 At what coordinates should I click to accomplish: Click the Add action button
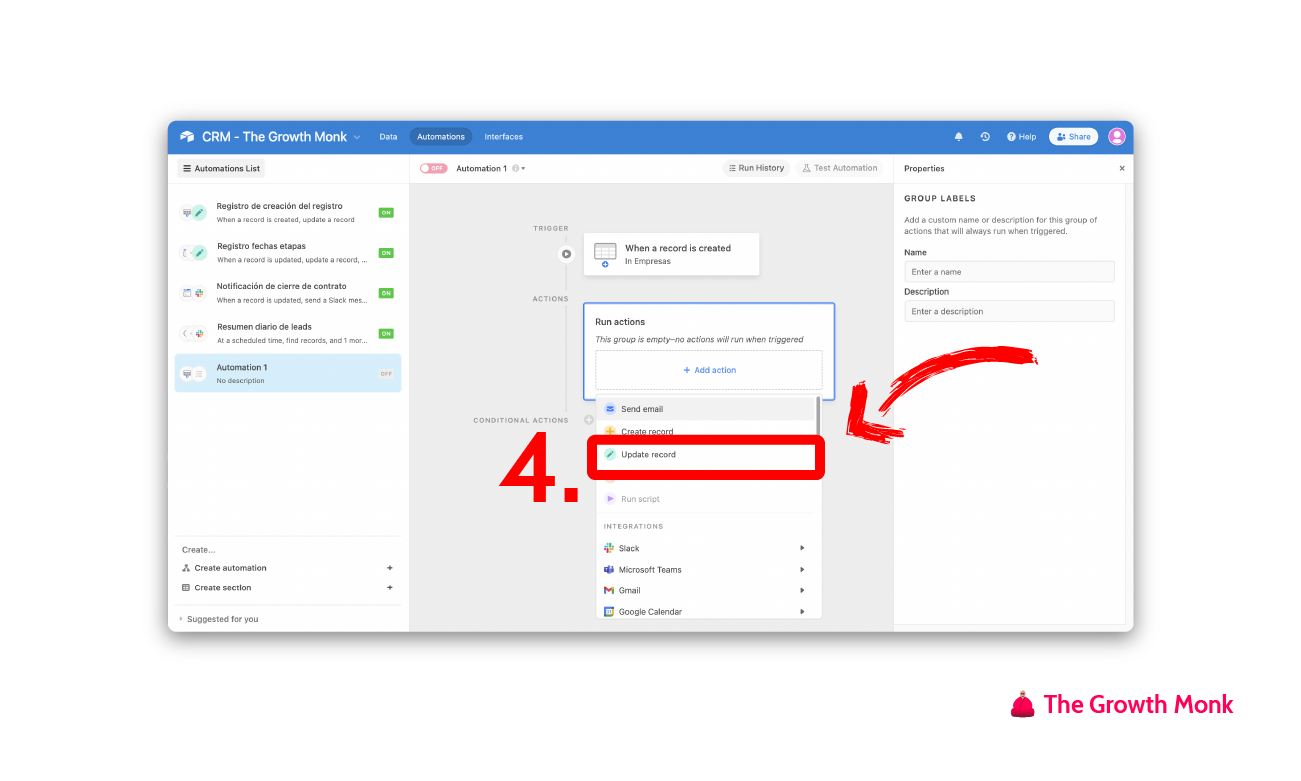tap(709, 370)
